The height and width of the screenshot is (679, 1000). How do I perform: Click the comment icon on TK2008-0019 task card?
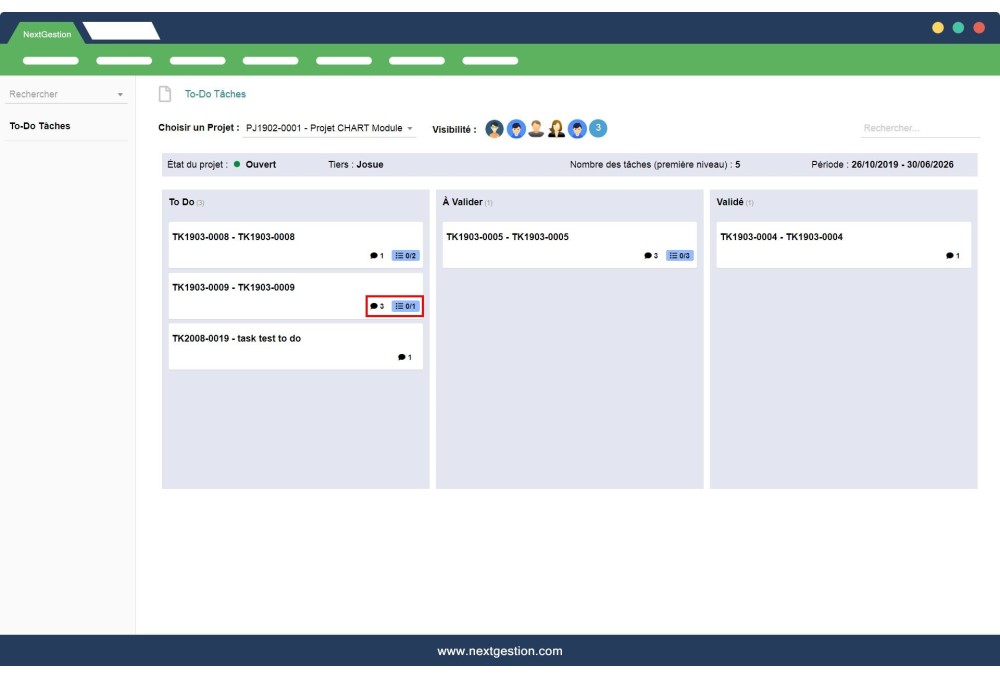tap(403, 356)
